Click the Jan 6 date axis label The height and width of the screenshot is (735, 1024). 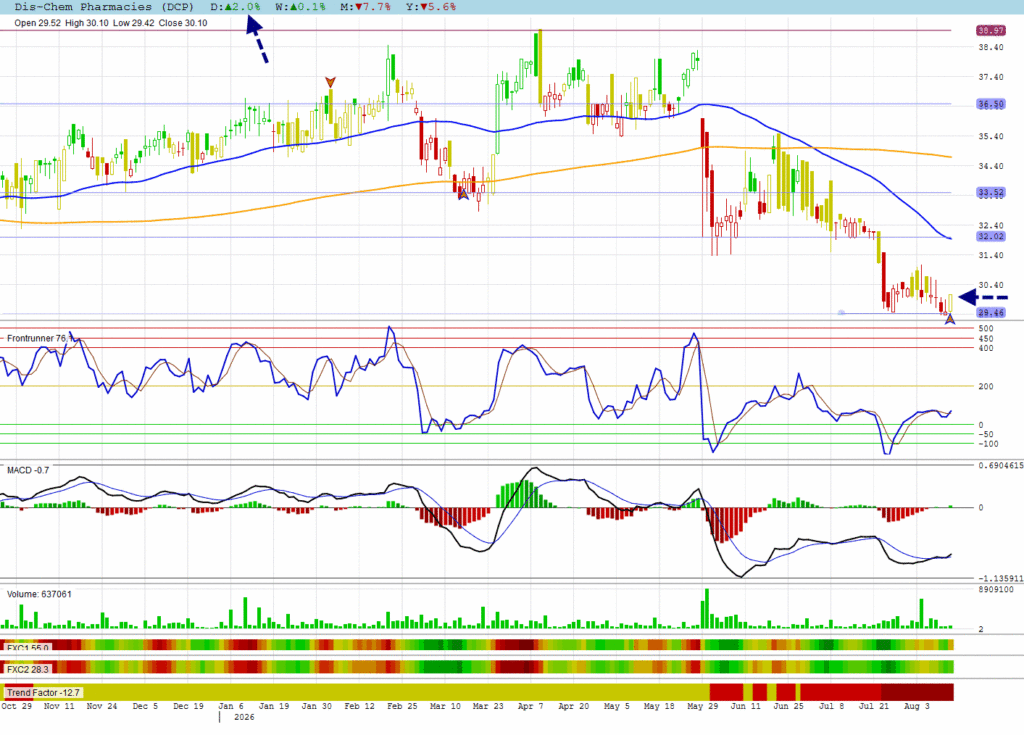pyautogui.click(x=231, y=706)
